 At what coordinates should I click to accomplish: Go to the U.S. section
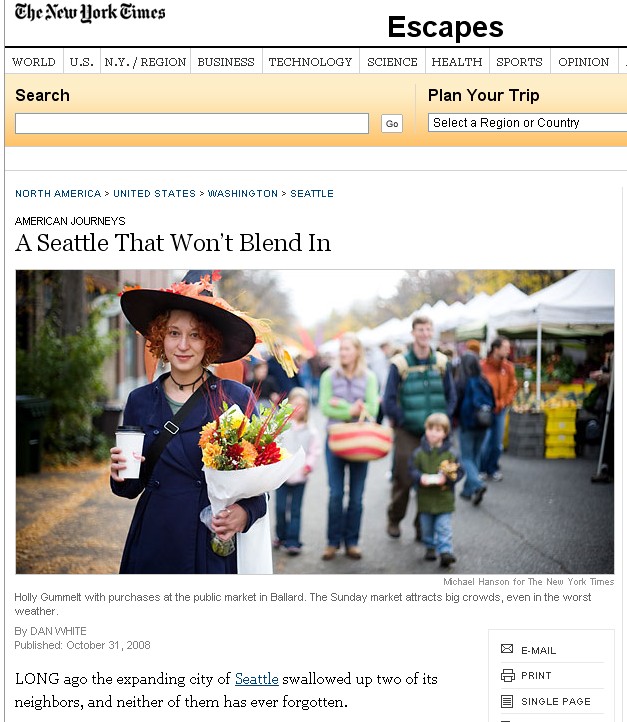[x=81, y=62]
